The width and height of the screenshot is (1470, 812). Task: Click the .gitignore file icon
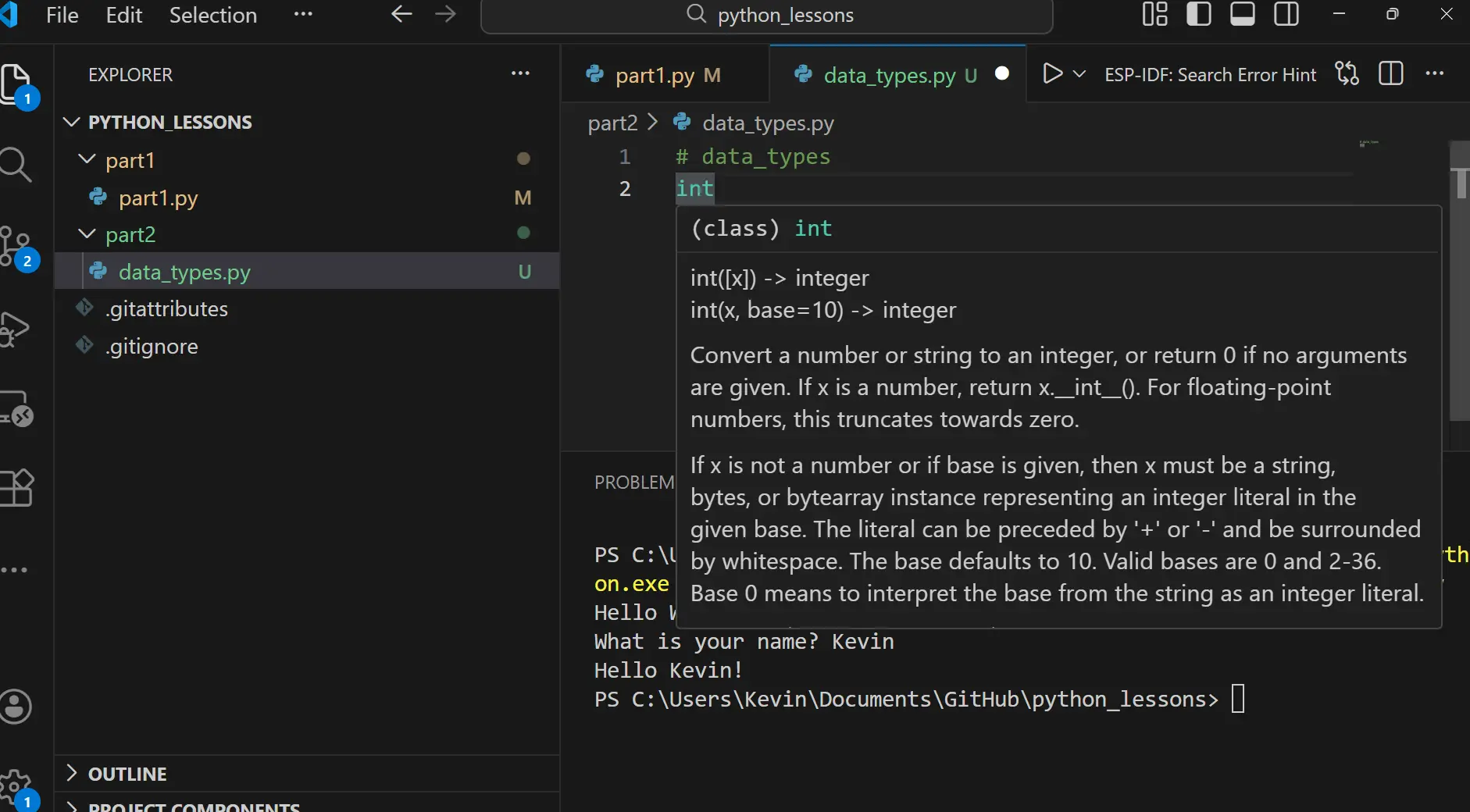pyautogui.click(x=84, y=345)
